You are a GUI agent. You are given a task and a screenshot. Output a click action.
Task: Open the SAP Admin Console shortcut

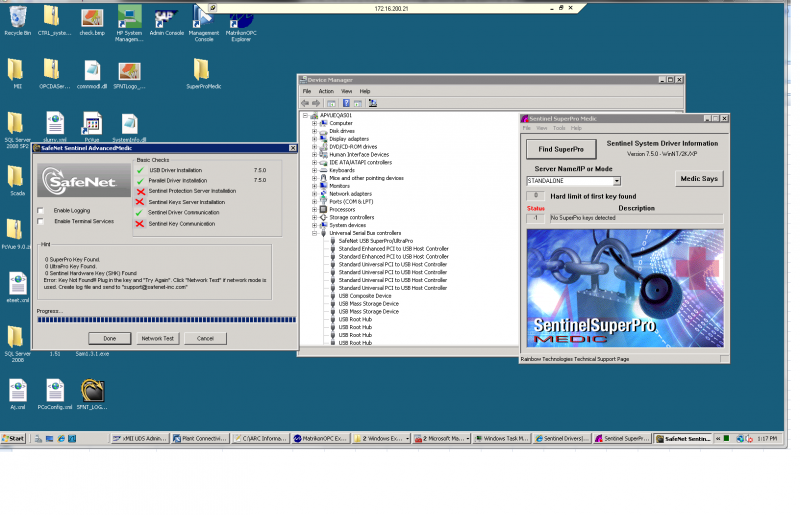pos(166,20)
